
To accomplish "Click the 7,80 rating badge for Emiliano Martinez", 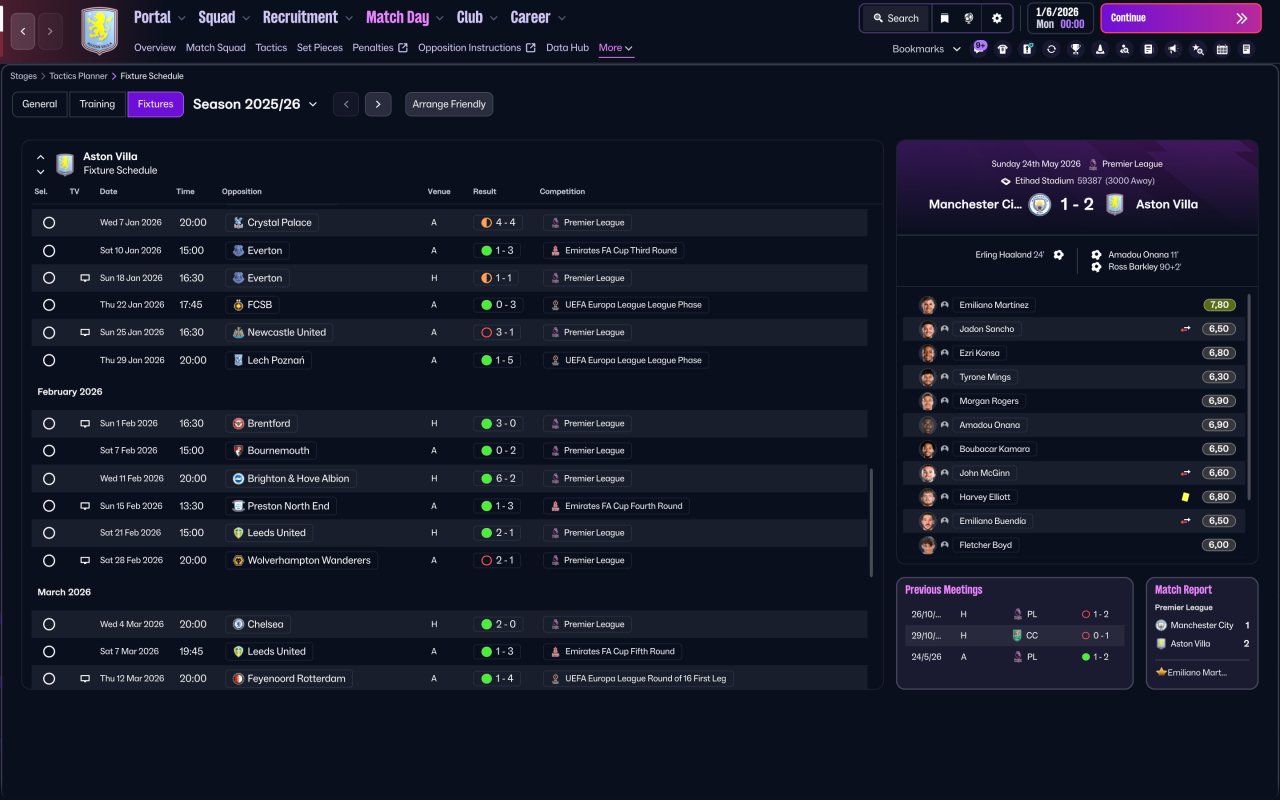I will [1219, 305].
